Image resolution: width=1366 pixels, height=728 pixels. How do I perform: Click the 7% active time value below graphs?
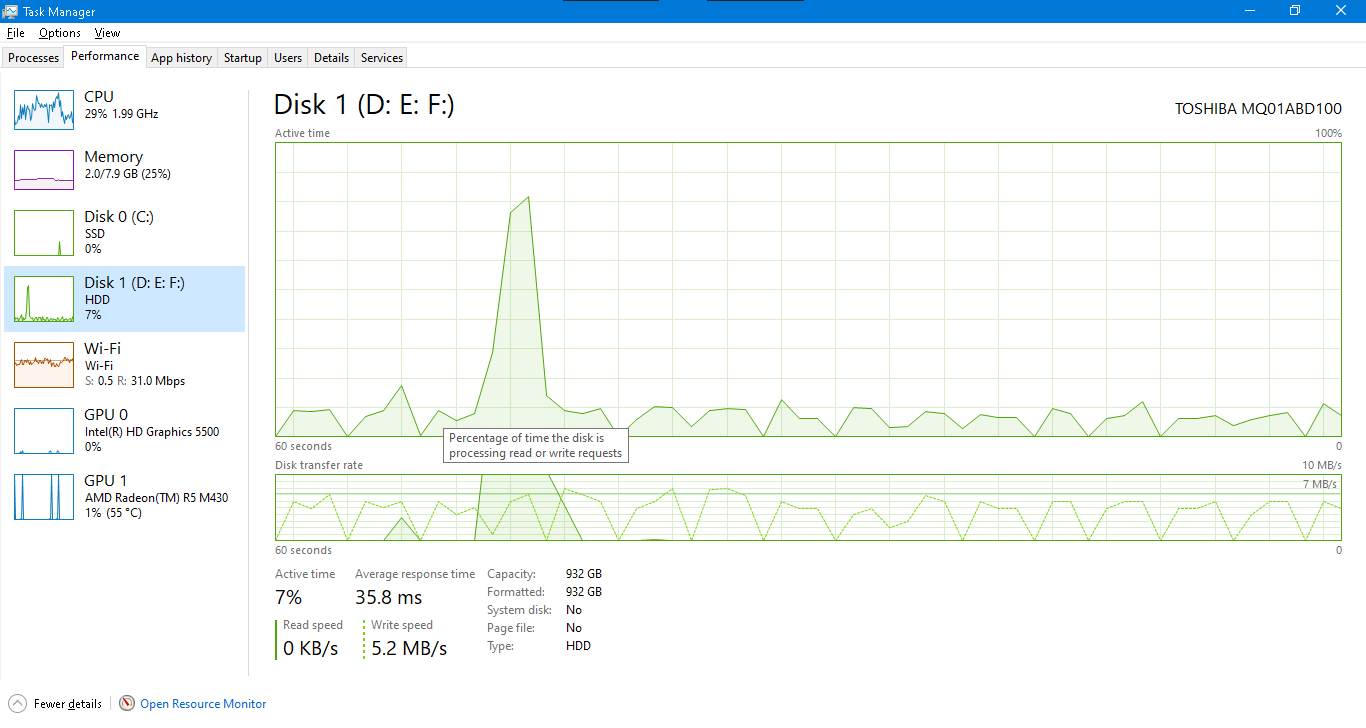(289, 597)
